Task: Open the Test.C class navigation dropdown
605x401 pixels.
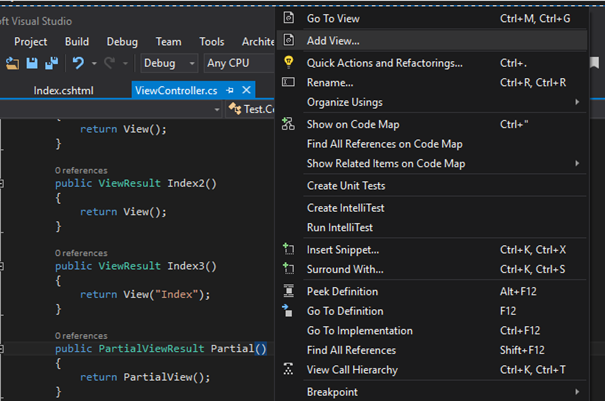Action: click(x=251, y=109)
